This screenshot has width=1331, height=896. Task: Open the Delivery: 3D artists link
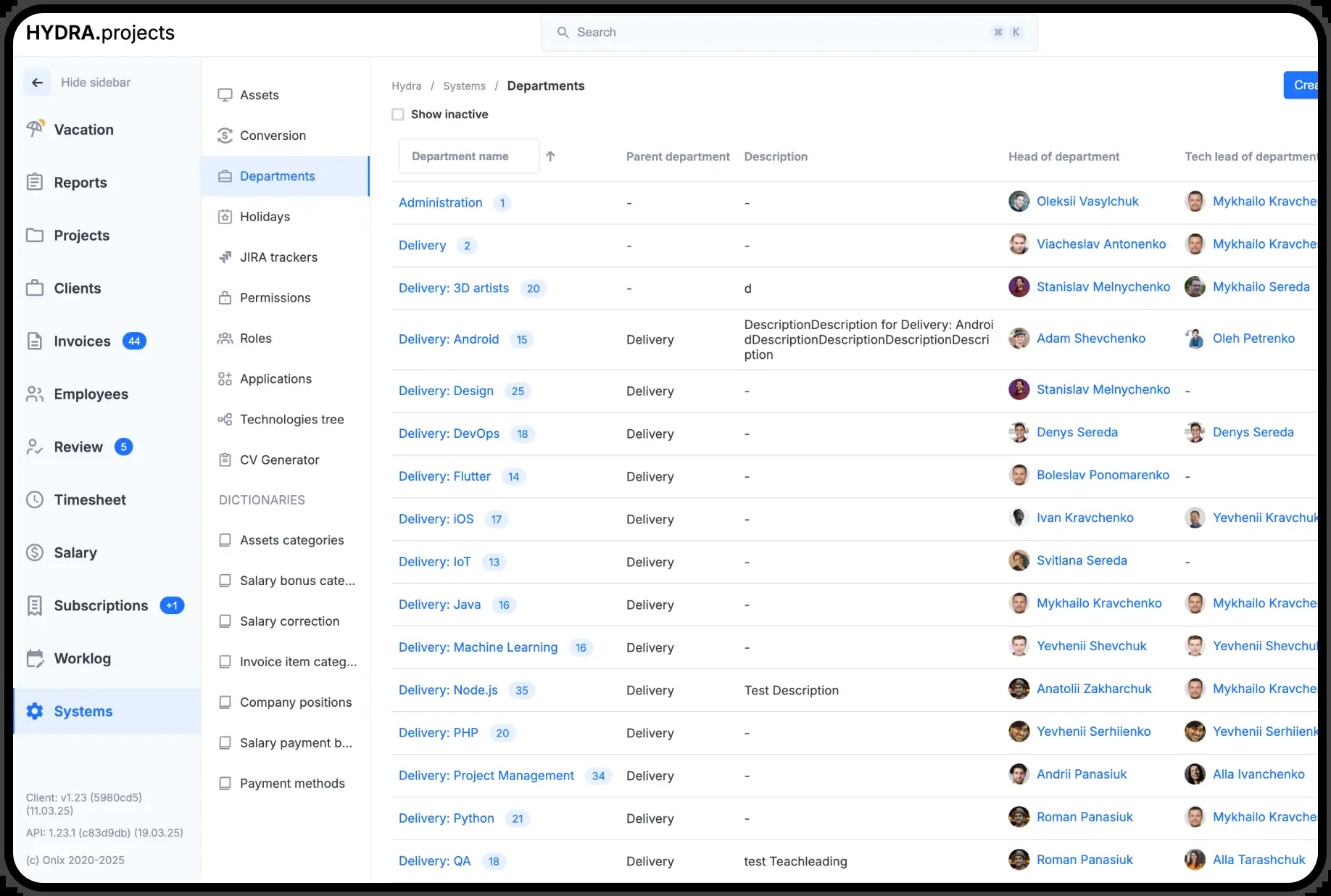(454, 288)
